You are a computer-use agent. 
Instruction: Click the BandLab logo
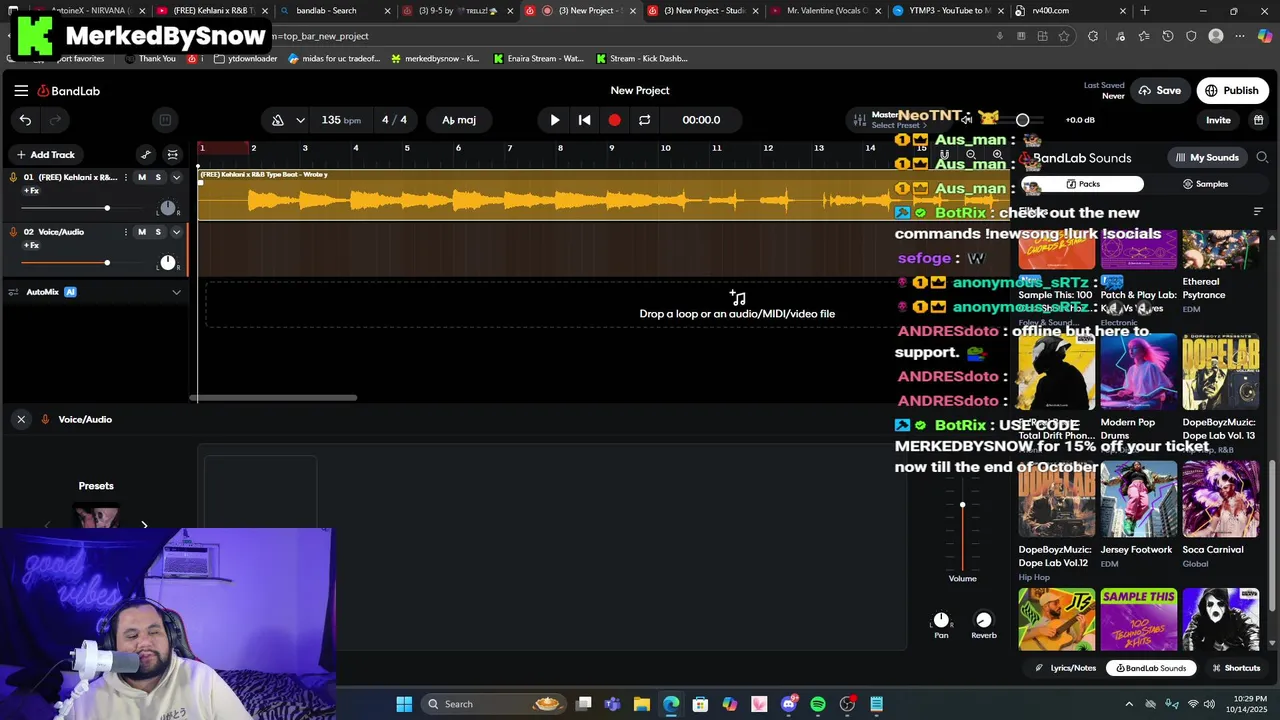tap(69, 90)
